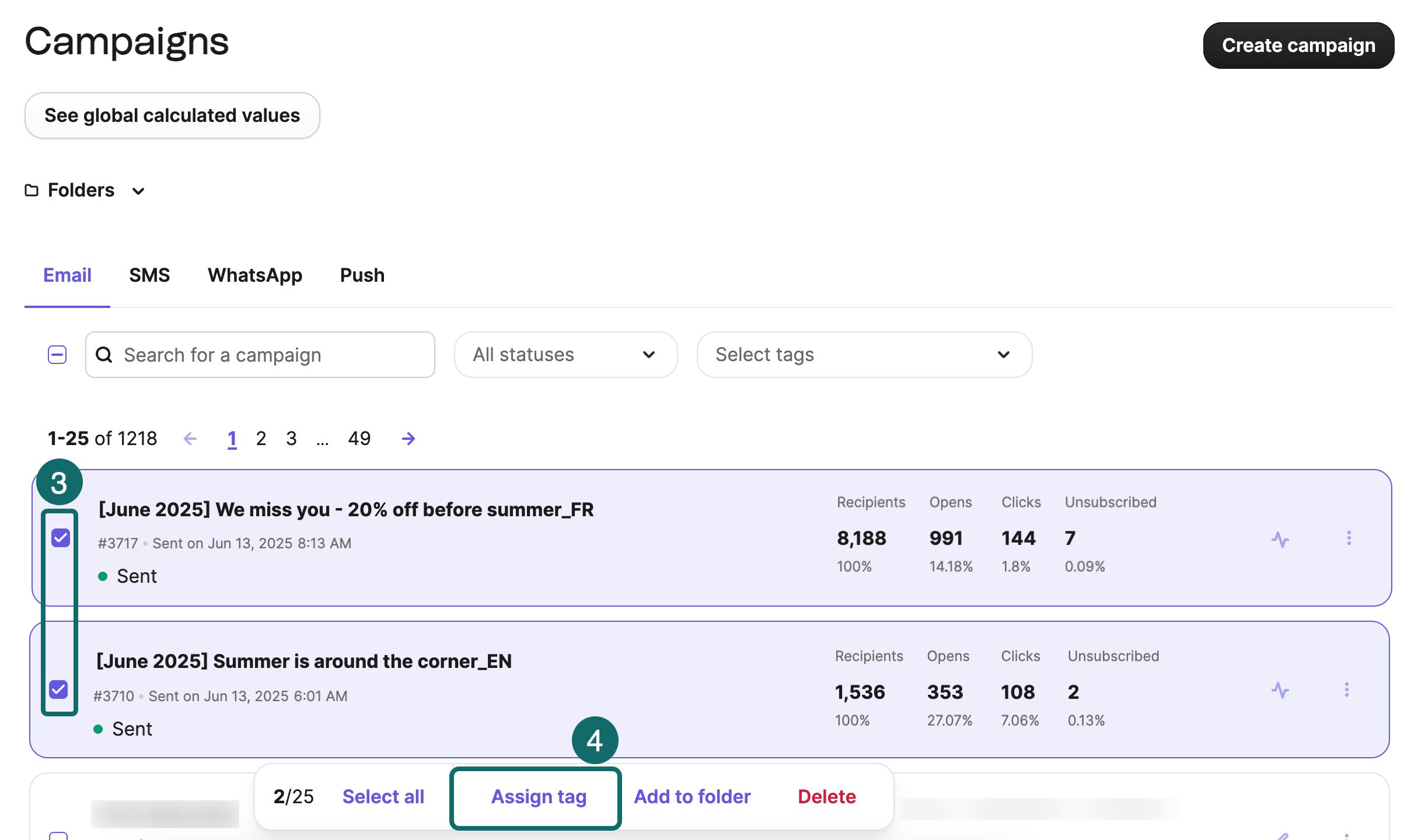The height and width of the screenshot is (840, 1404).
Task: Clear selection with the master checkbox
Action: pos(57,355)
